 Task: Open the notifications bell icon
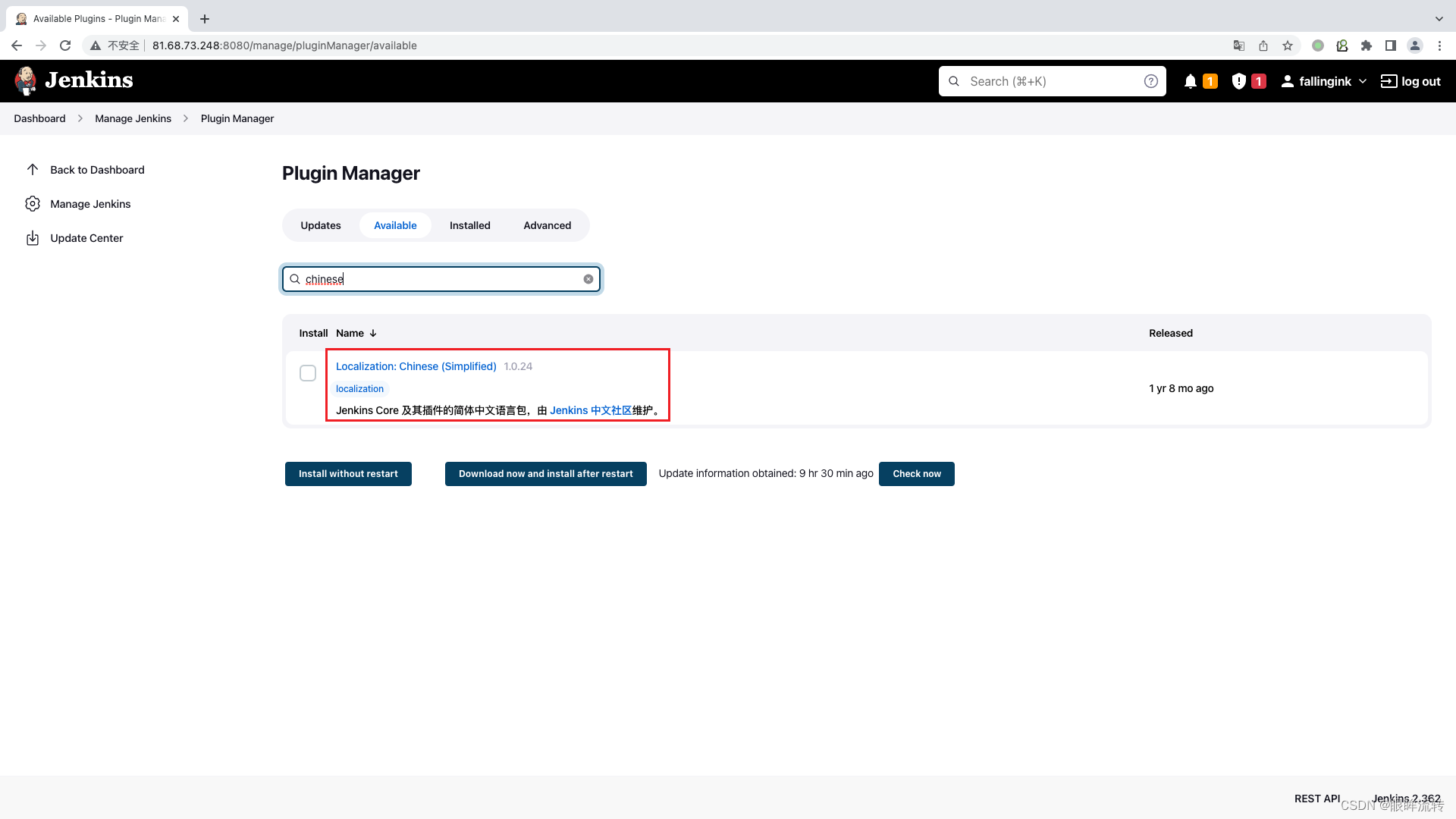(x=1191, y=81)
